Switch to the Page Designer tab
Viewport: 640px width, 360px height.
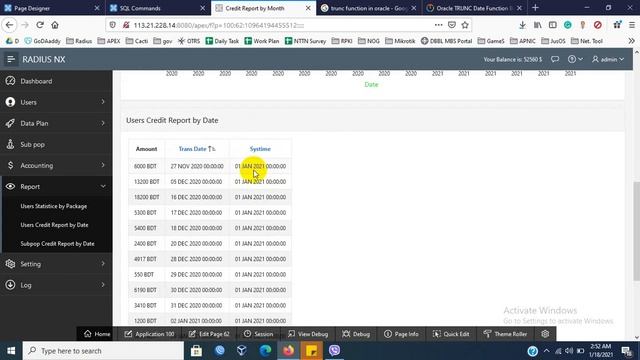(52, 8)
